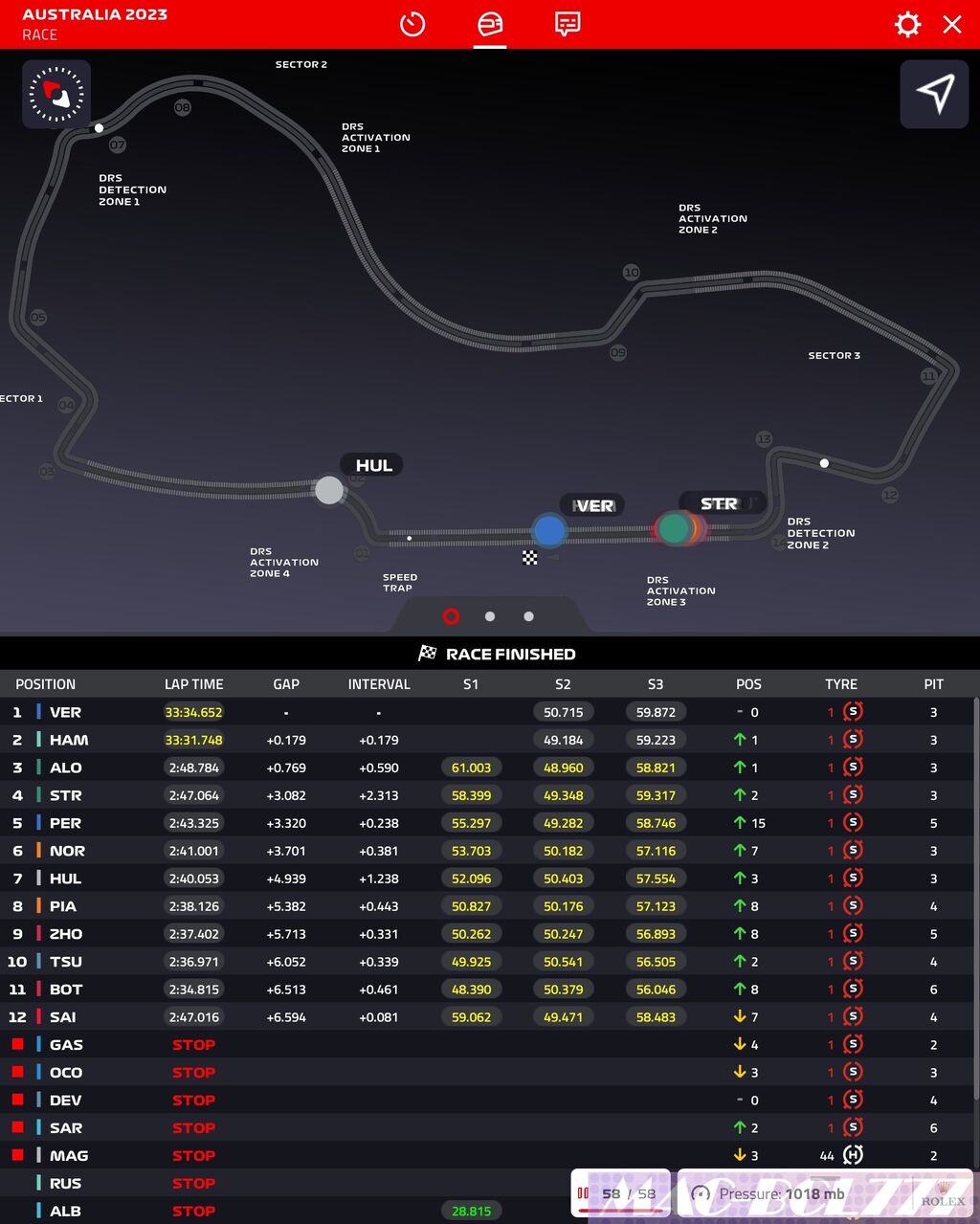Select driver ZHO in the position table
Viewport: 980px width, 1224px height.
click(66, 934)
